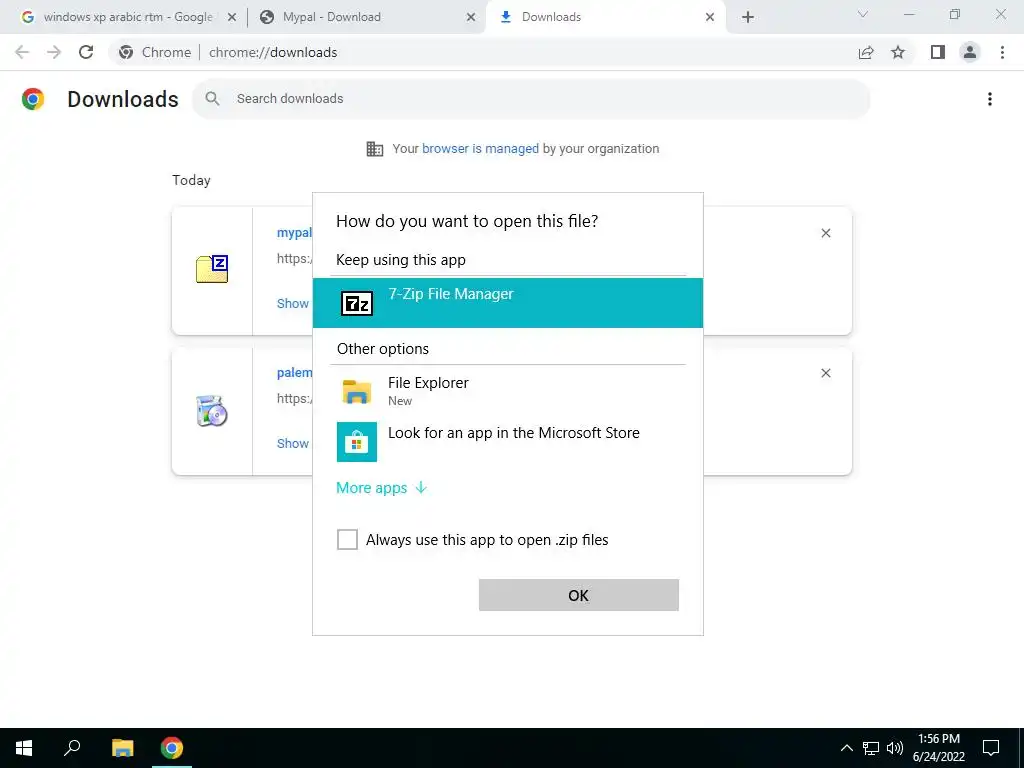1024x768 pixels.
Task: Click the palem installer file icon
Action: [212, 411]
